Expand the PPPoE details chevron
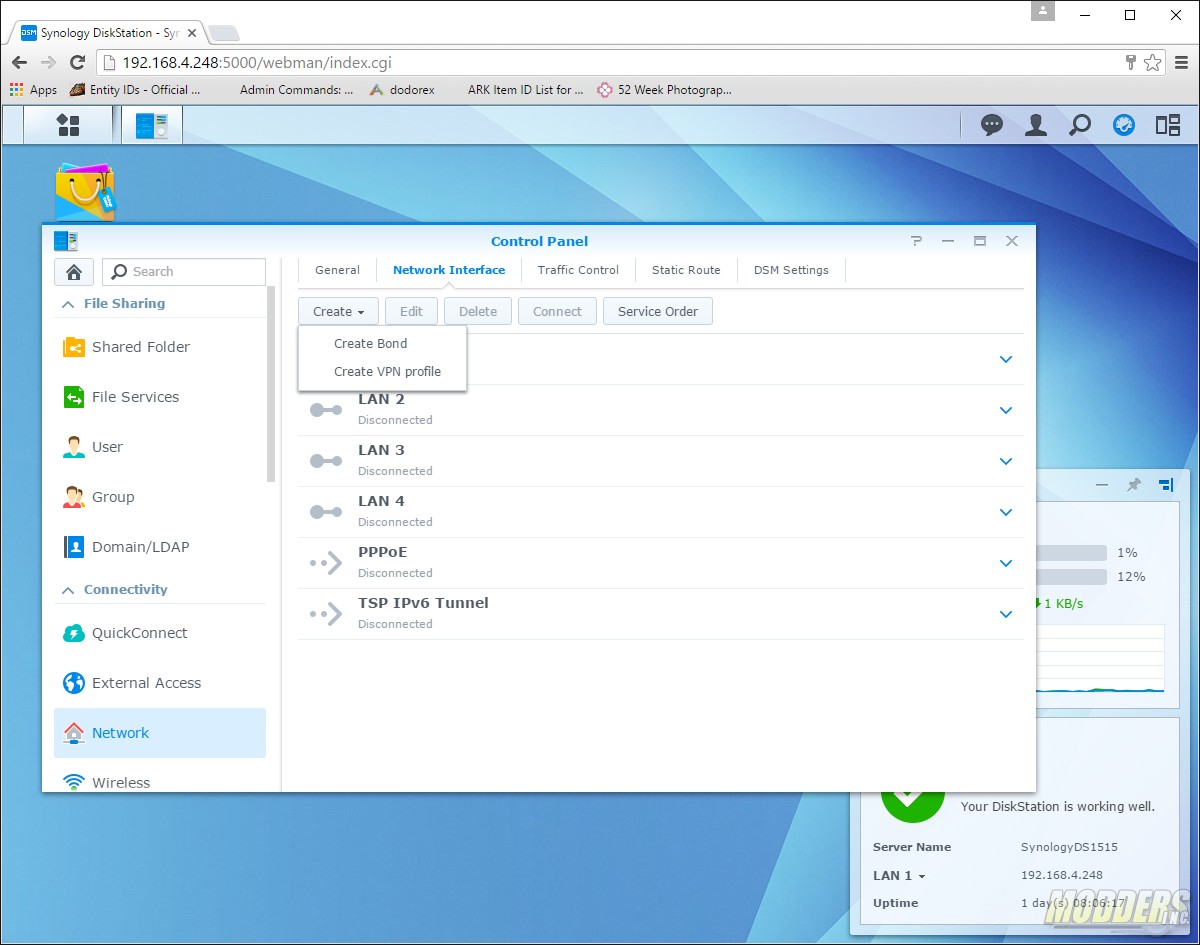The image size is (1200, 945). [1006, 563]
